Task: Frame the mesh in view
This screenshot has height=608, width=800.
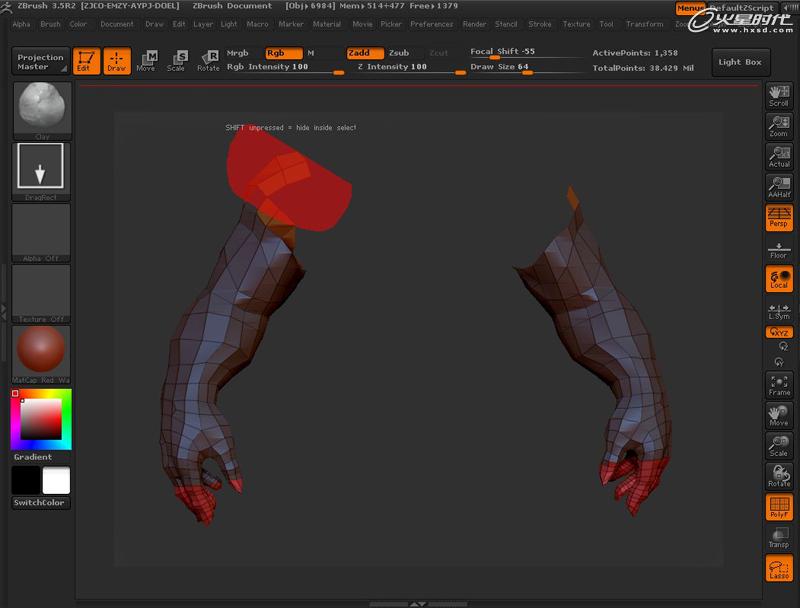Action: pyautogui.click(x=779, y=385)
